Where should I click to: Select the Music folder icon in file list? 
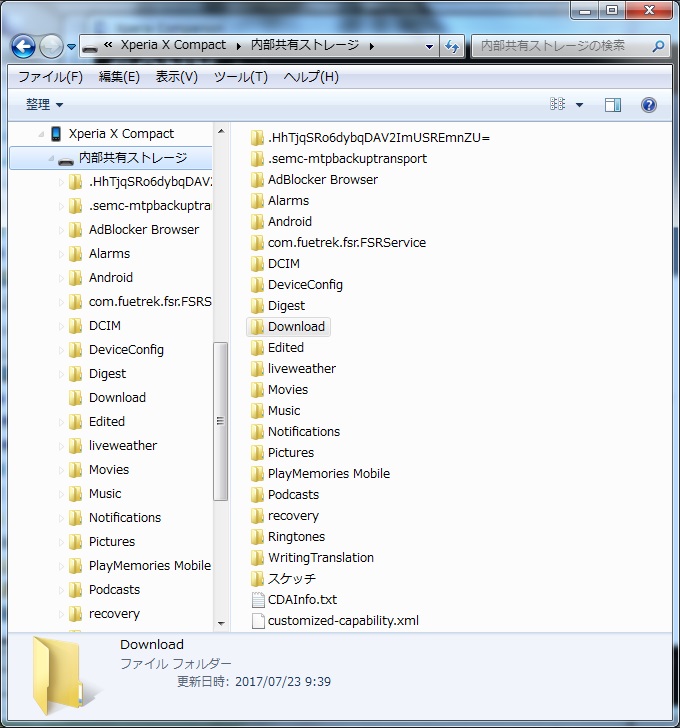257,411
